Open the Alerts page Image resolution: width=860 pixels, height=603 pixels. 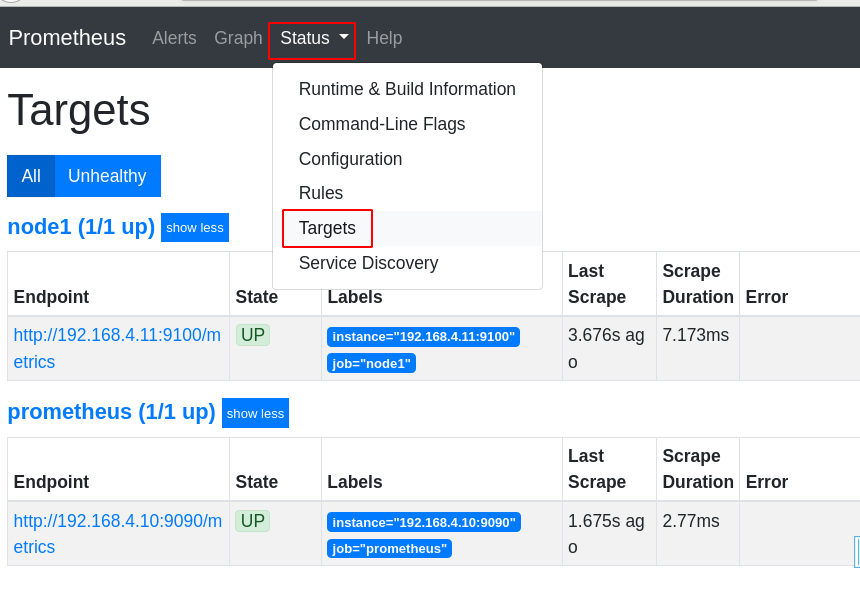click(x=174, y=38)
